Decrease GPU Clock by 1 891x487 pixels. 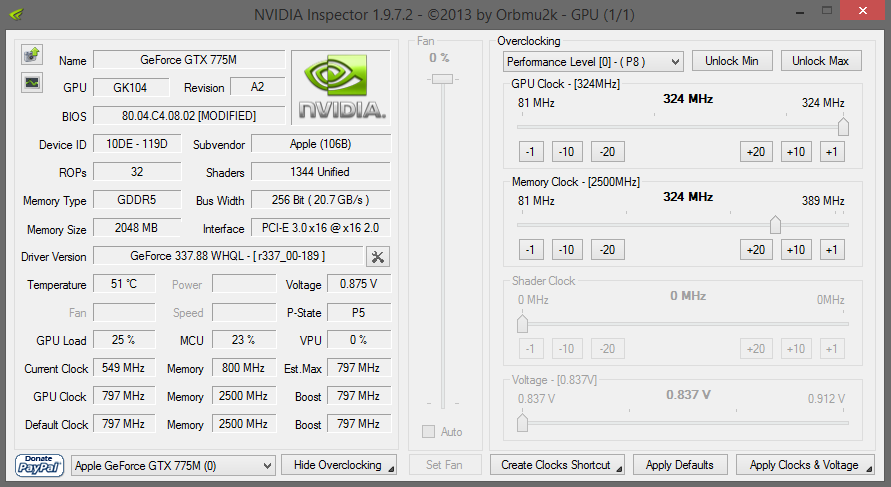(531, 152)
